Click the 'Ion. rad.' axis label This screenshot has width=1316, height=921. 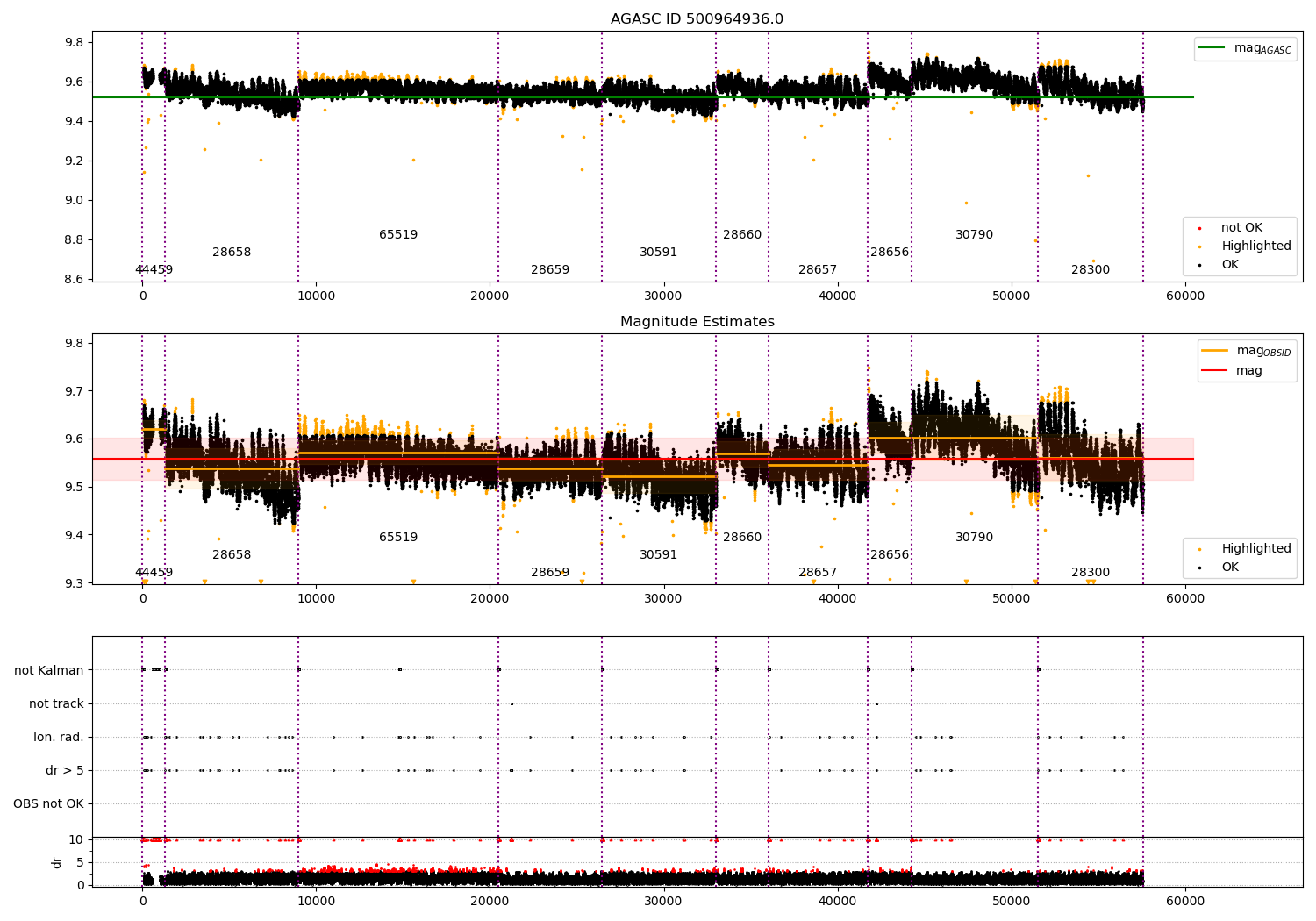[59, 738]
